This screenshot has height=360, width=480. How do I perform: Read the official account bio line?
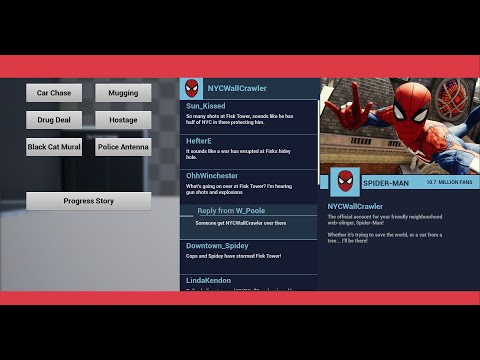pos(385,220)
